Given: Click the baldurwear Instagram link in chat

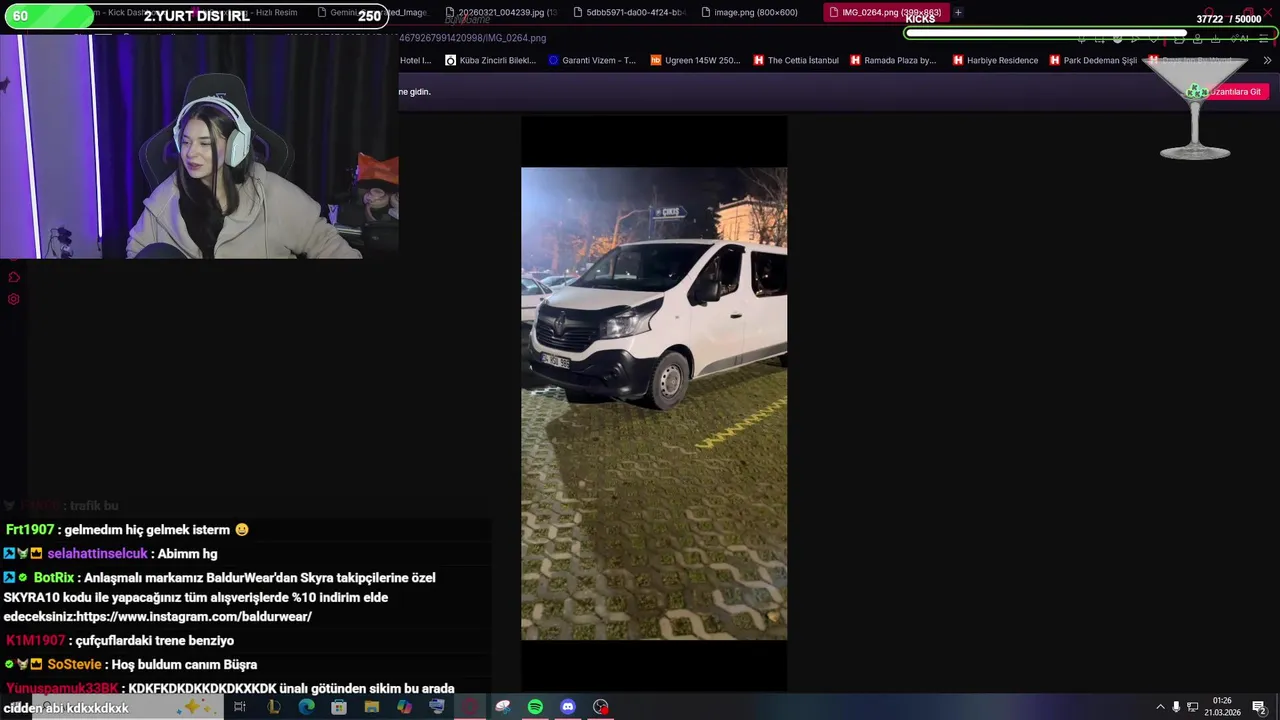Looking at the screenshot, I should click(194, 617).
